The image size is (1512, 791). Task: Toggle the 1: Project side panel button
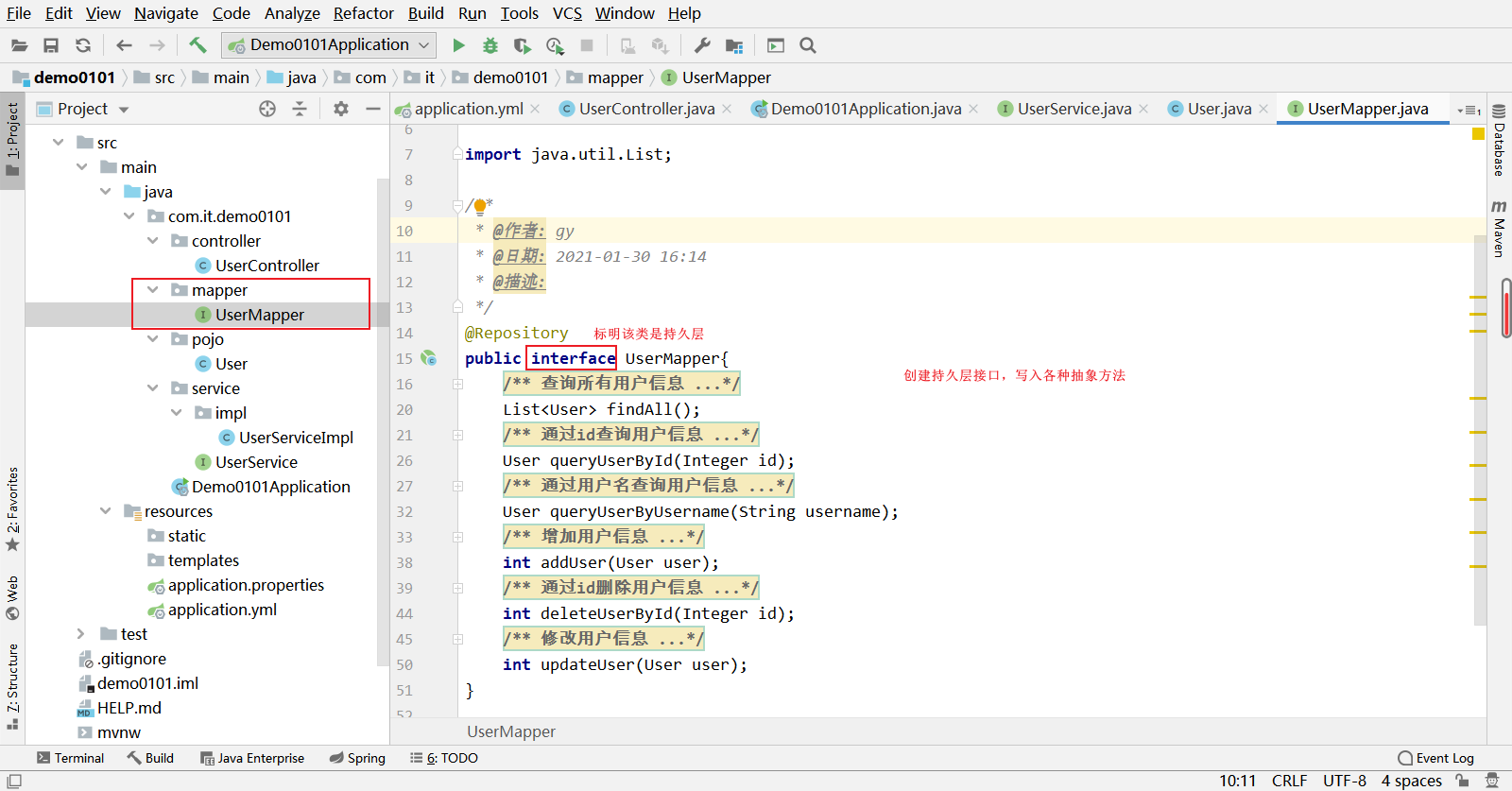(12, 140)
